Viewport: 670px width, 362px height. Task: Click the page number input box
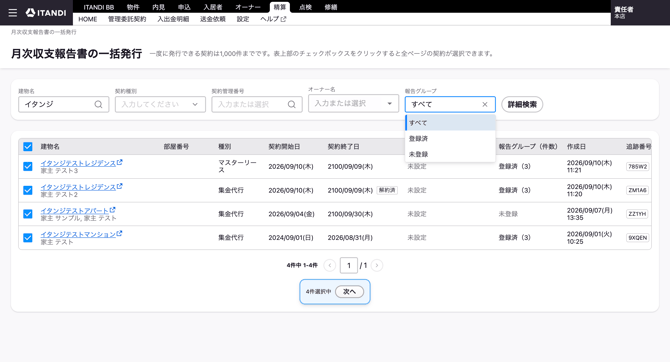pyautogui.click(x=349, y=265)
